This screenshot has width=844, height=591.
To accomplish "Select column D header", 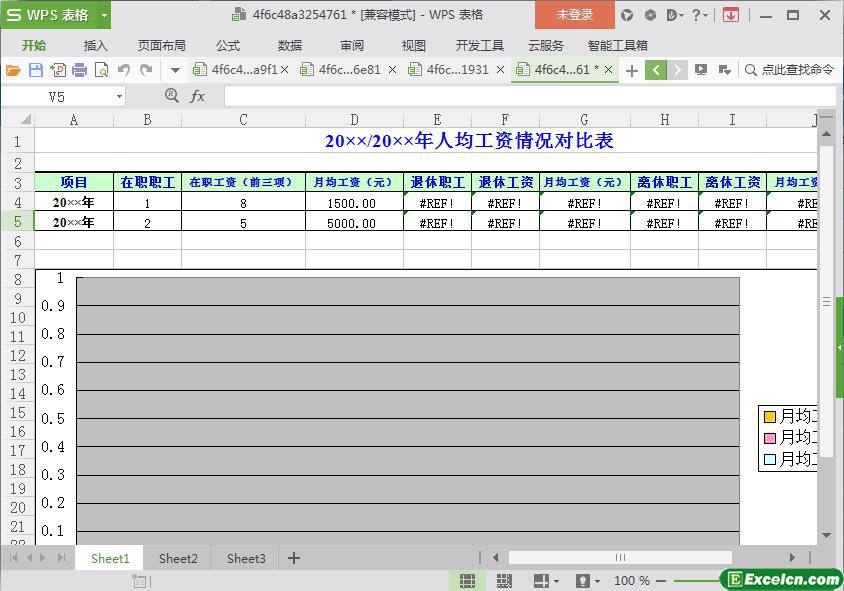I will pos(354,119).
